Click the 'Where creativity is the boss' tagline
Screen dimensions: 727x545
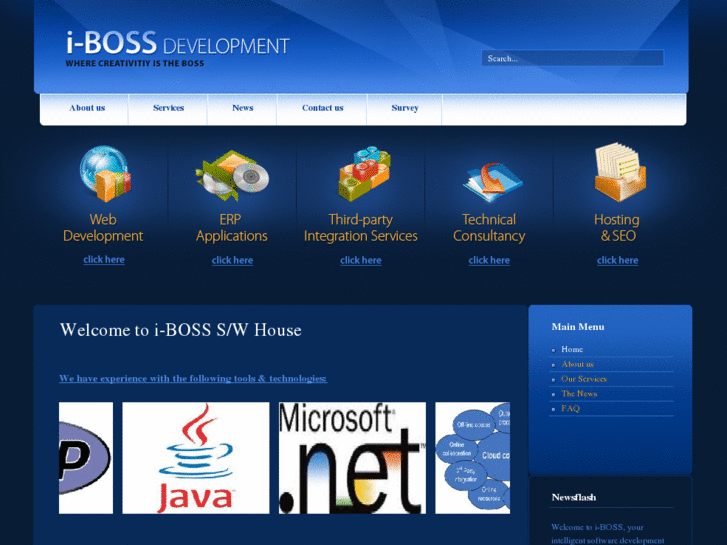pyautogui.click(x=135, y=64)
